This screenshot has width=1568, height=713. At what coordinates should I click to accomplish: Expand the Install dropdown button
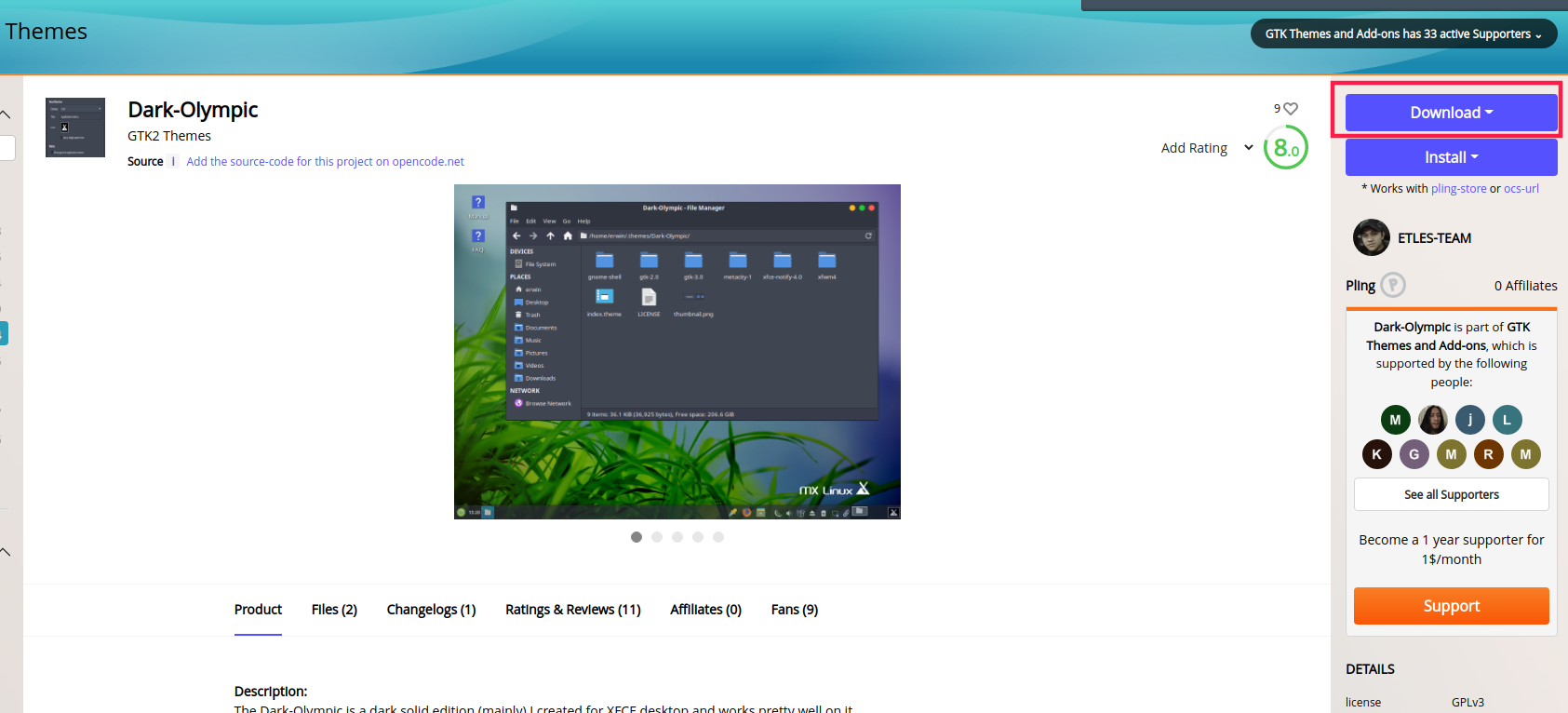click(1452, 157)
